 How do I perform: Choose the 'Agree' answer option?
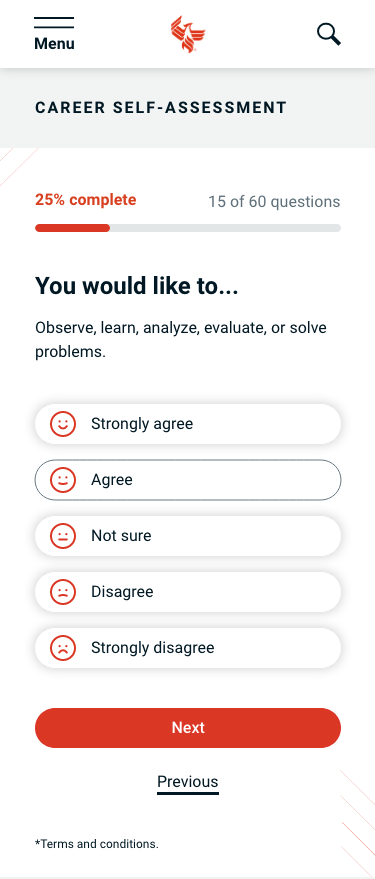188,480
